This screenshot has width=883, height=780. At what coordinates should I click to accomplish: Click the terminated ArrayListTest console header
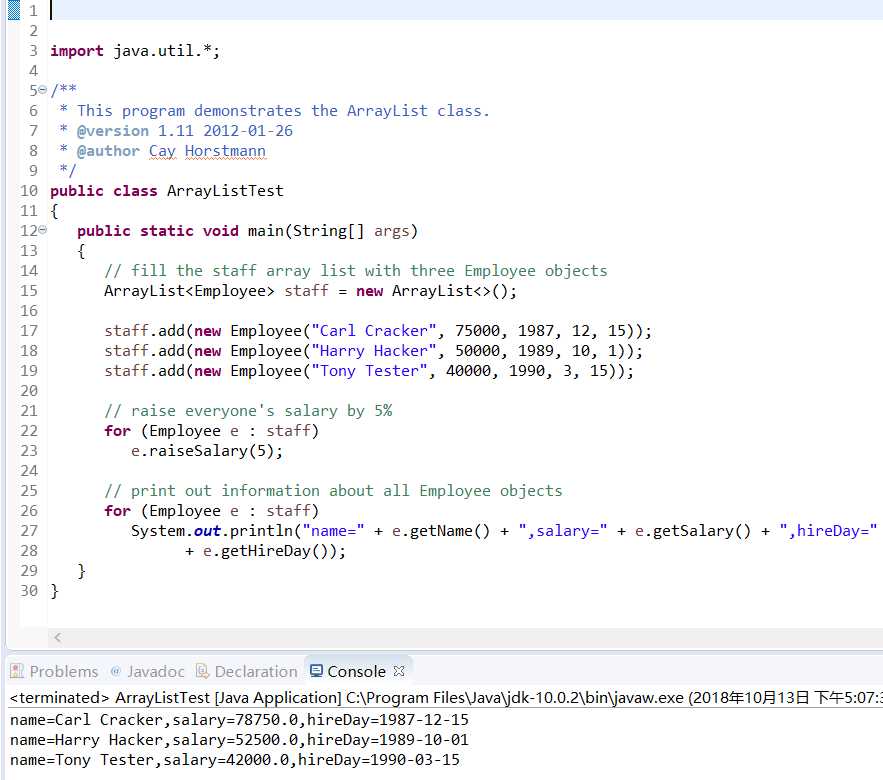[x=446, y=697]
